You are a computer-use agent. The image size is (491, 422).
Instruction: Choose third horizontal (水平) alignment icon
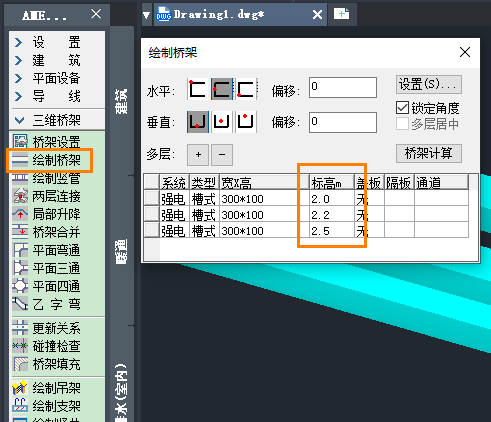246,89
